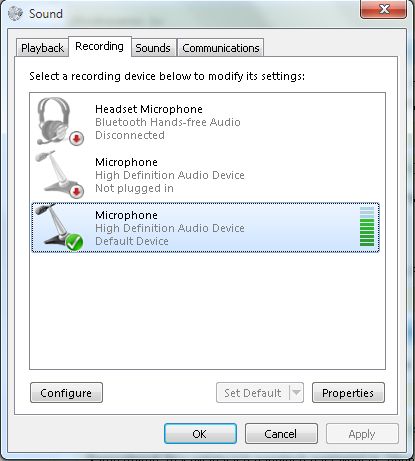Open microphone Properties

pyautogui.click(x=348, y=393)
